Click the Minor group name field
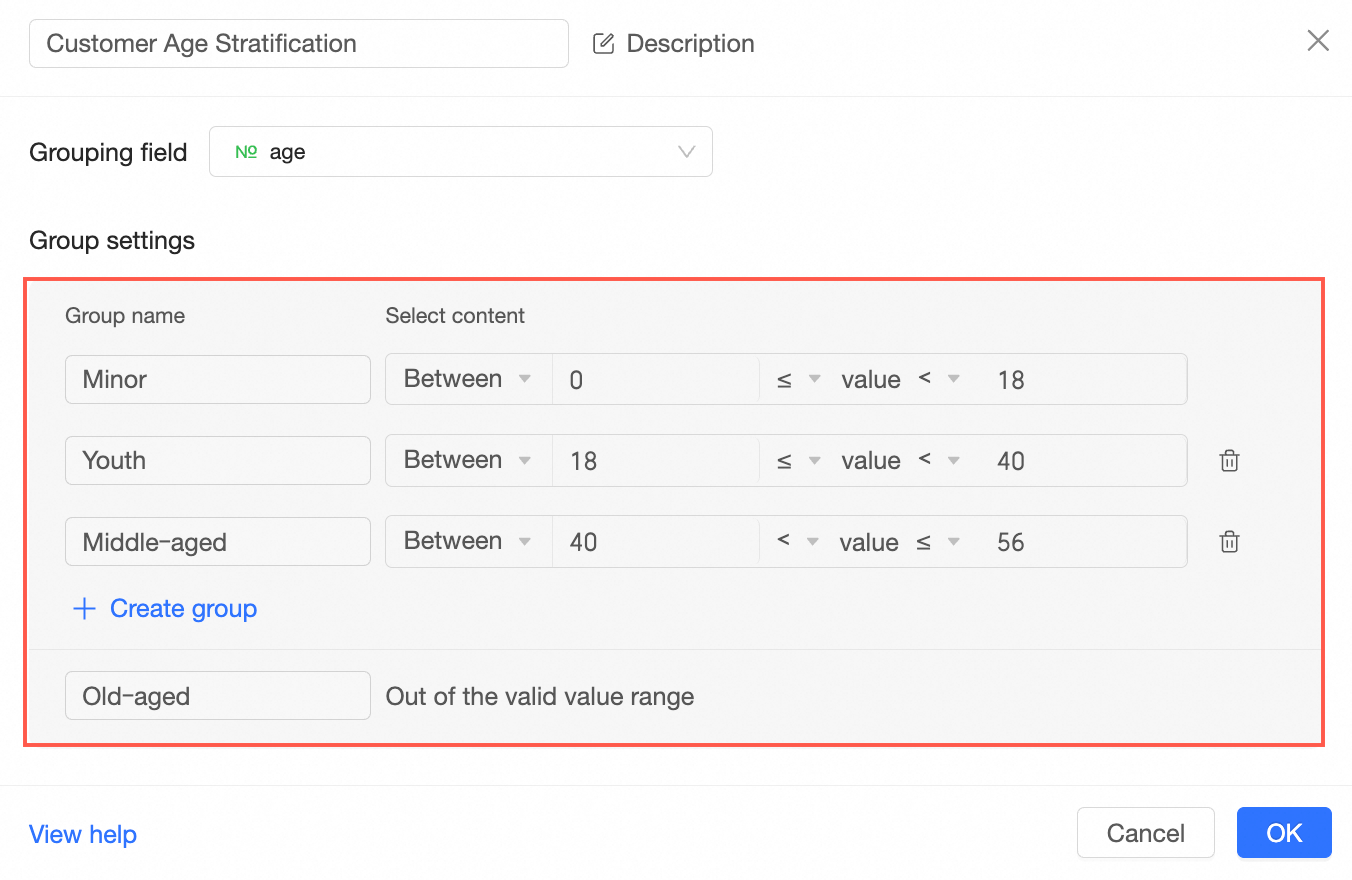 point(217,379)
